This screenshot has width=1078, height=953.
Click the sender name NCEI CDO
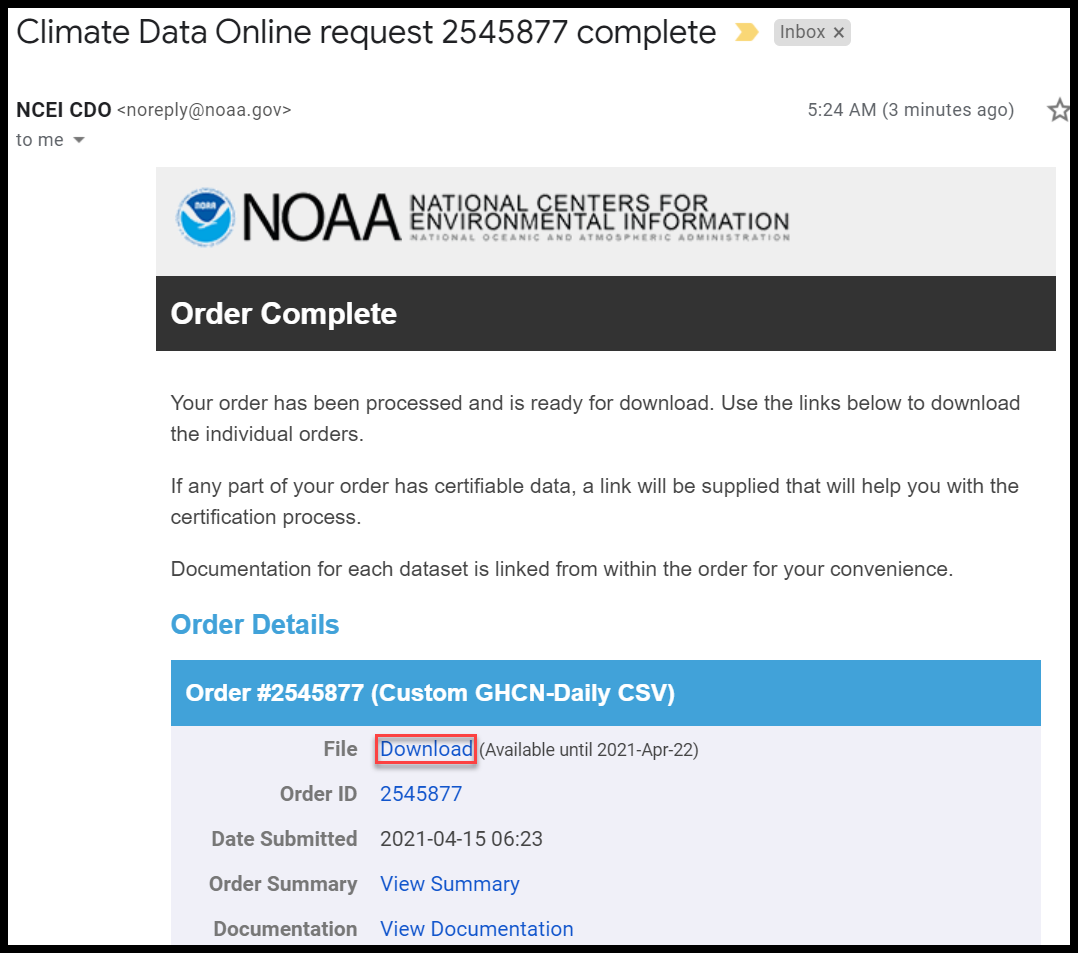click(63, 110)
